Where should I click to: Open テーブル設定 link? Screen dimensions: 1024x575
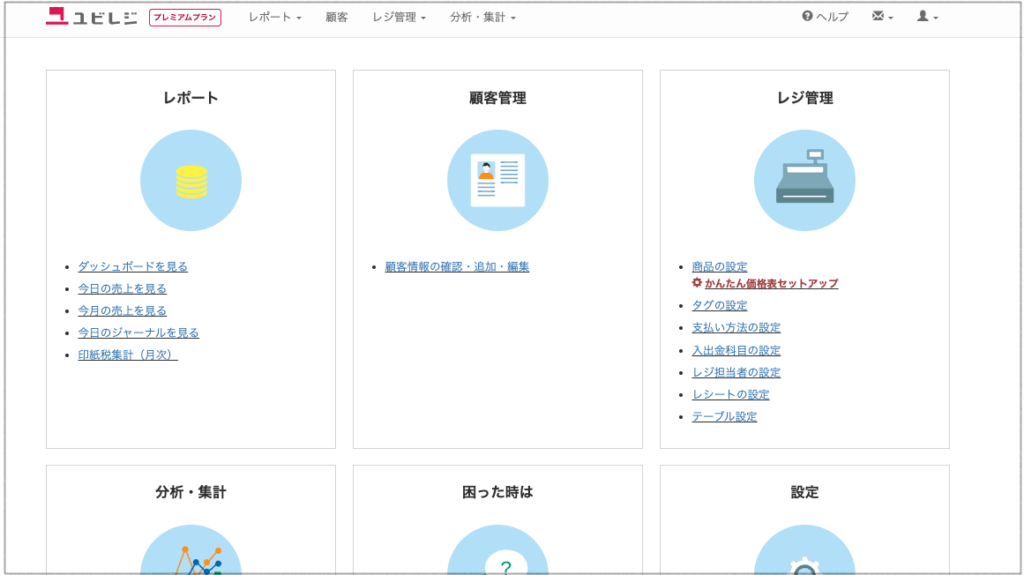pyautogui.click(x=724, y=417)
